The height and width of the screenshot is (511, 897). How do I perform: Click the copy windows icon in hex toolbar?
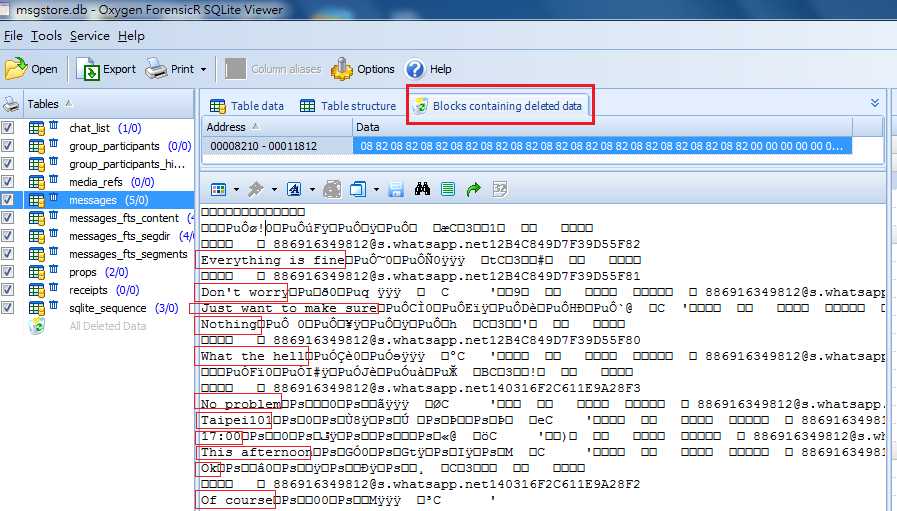click(x=358, y=189)
